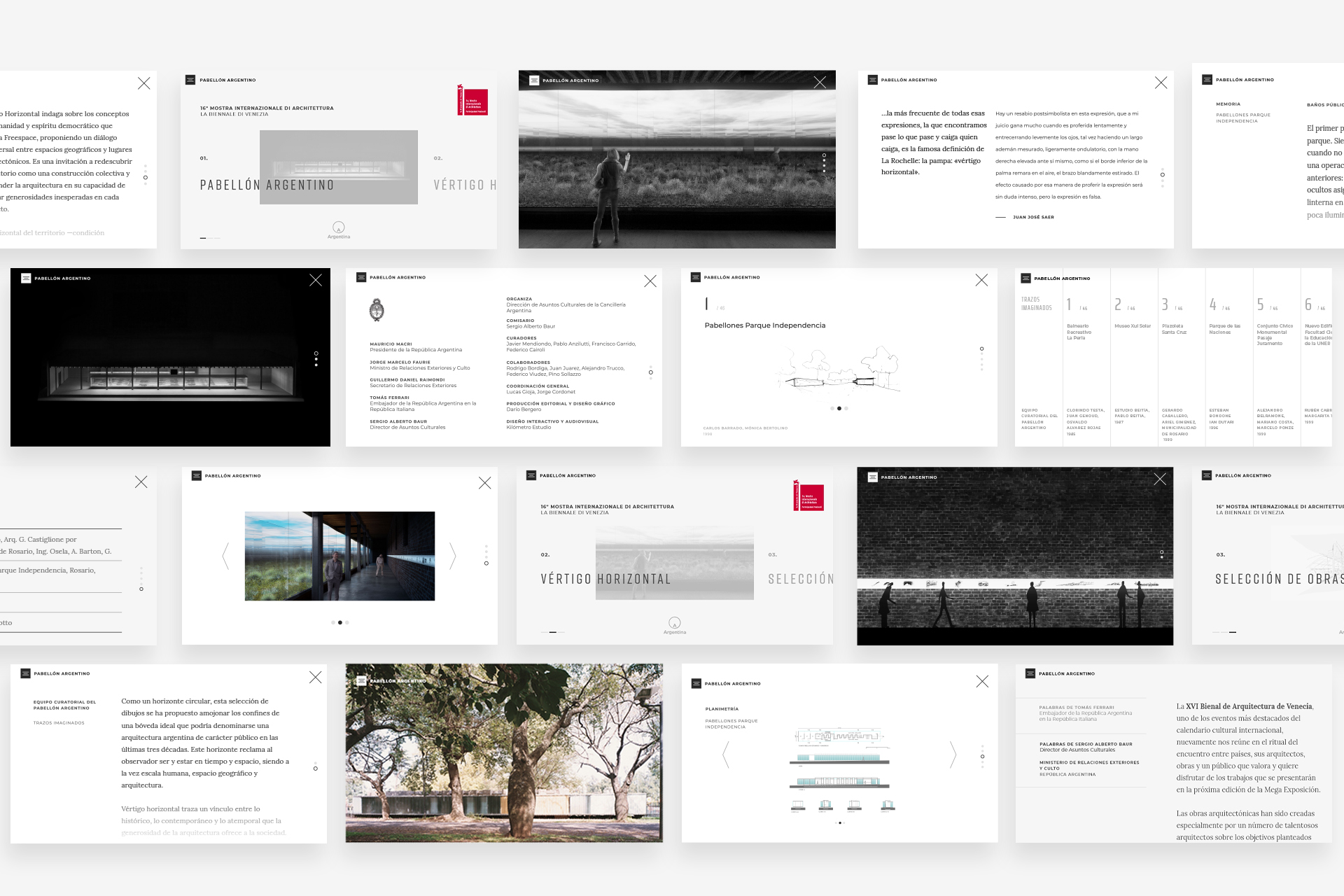This screenshot has height=896, width=1344.
Task: Show next drawing in the Planimetría card
Action: 953,755
